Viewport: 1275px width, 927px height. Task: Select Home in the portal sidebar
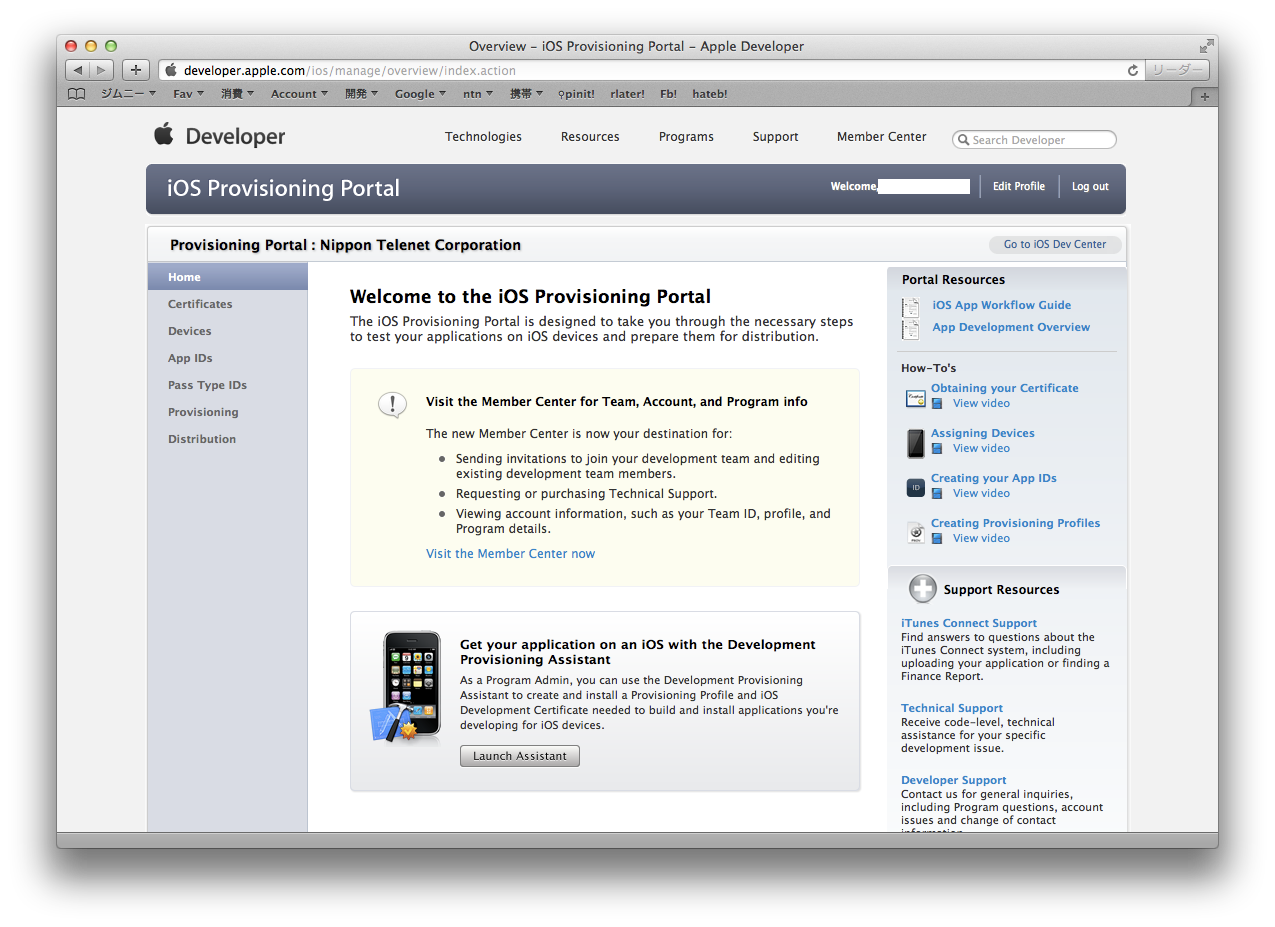(228, 277)
